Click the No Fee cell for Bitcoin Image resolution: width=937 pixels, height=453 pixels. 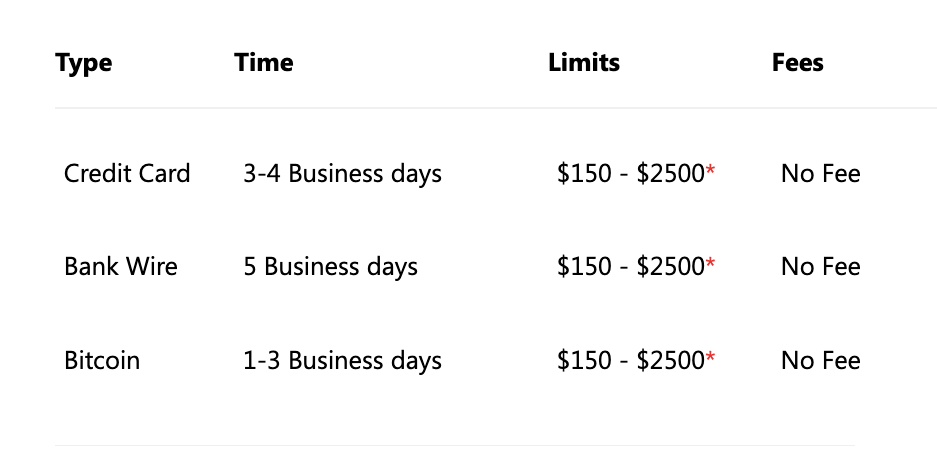[820, 360]
